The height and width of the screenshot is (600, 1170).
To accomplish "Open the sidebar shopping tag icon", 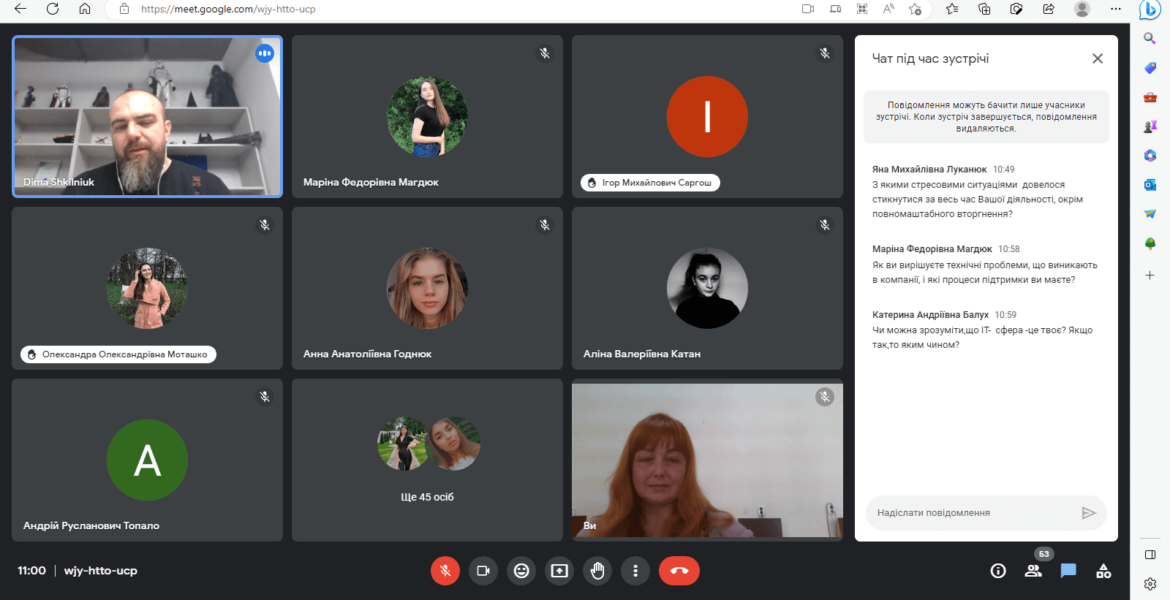I will pyautogui.click(x=1150, y=68).
